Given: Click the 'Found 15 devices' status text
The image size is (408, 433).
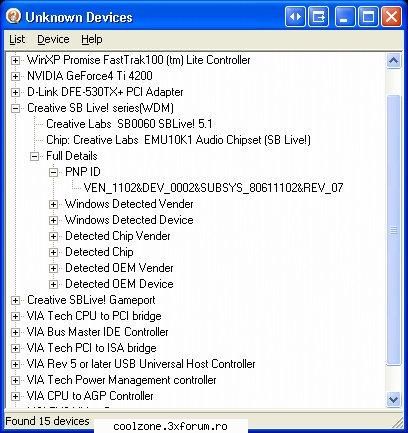Looking at the screenshot, I should 47,421.
